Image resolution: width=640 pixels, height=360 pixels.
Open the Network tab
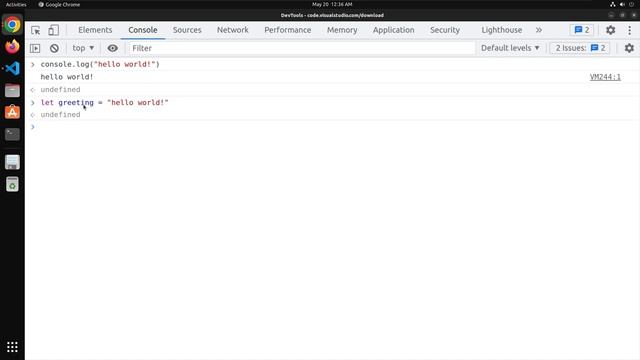click(233, 30)
